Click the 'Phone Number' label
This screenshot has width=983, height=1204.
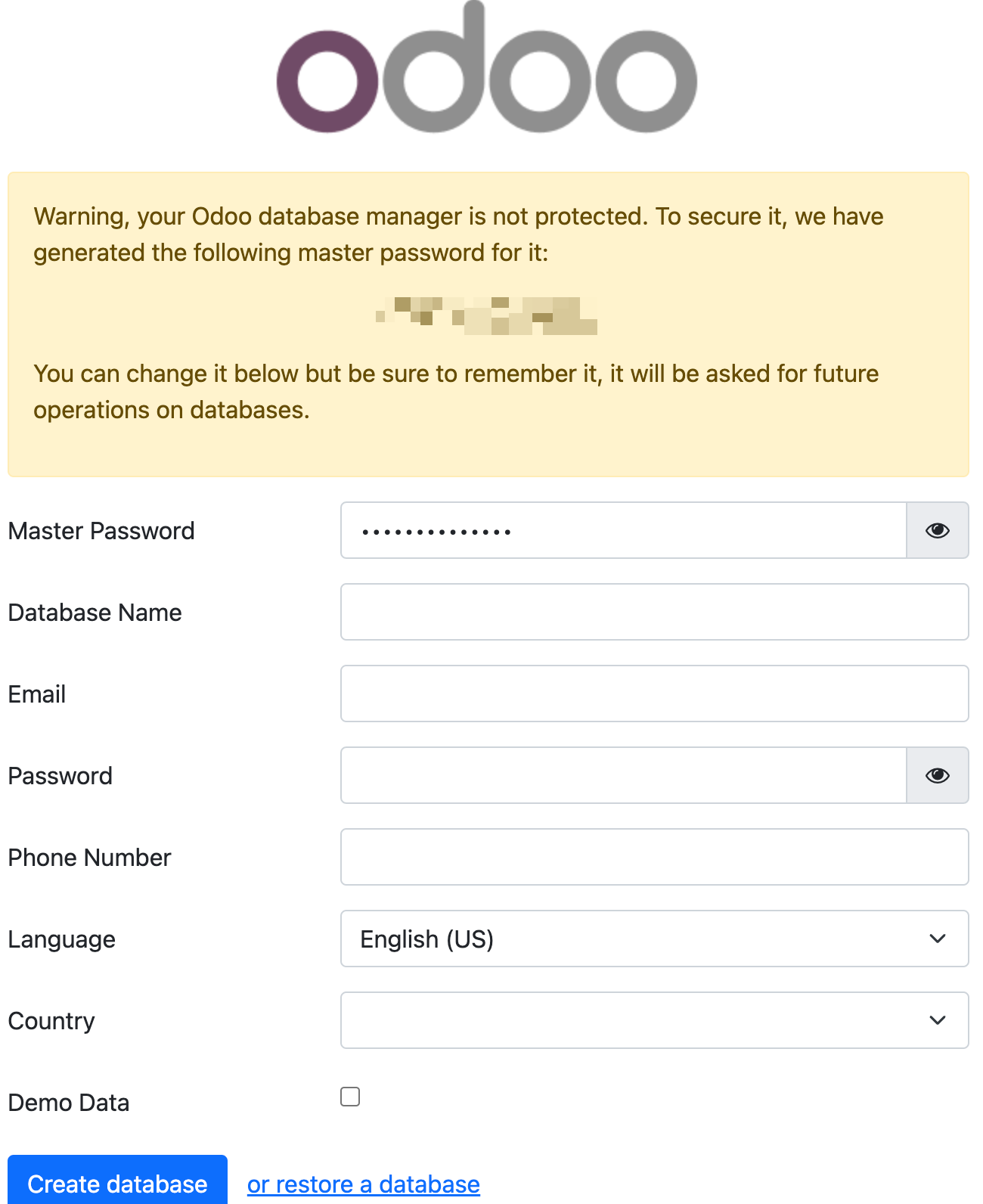tap(89, 858)
